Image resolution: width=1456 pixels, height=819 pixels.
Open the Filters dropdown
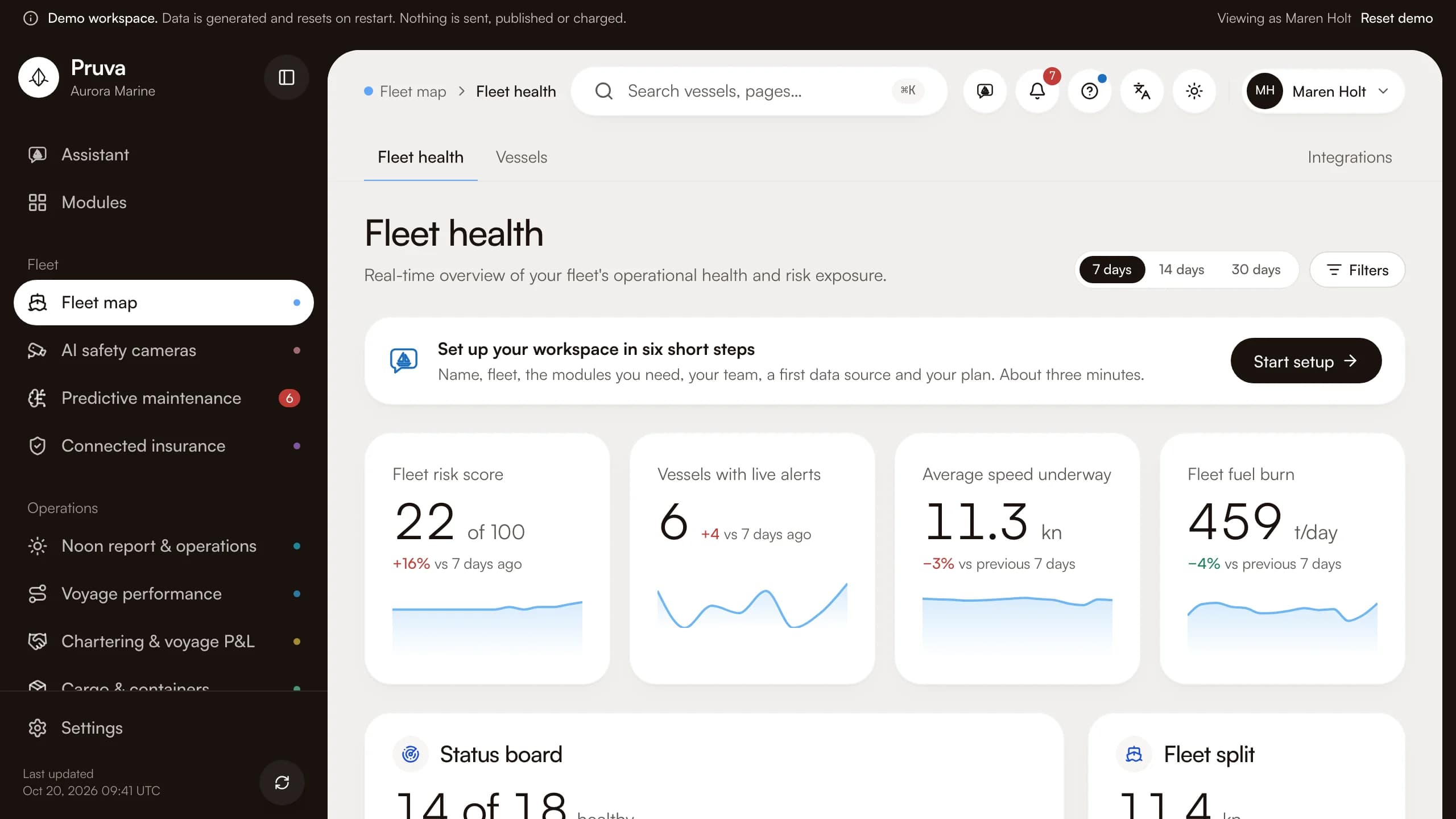[x=1357, y=270]
